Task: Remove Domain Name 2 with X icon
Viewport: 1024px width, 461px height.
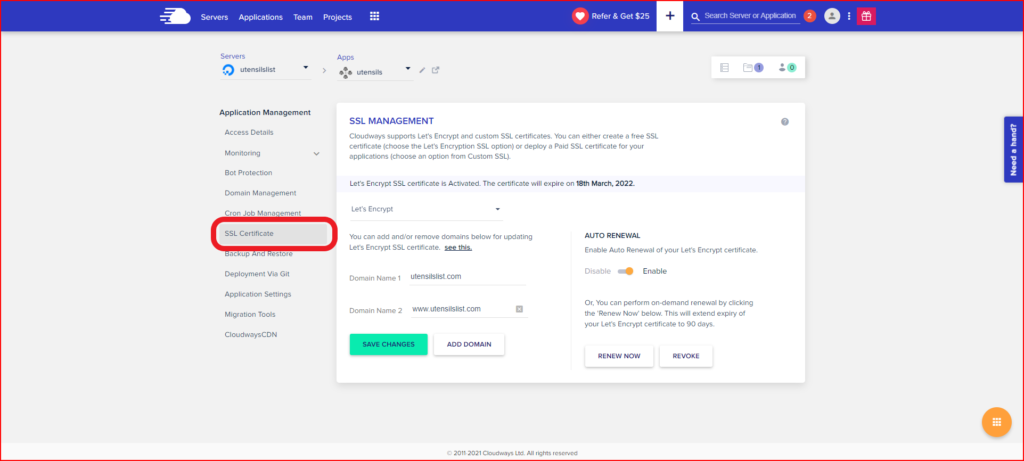Action: point(519,310)
